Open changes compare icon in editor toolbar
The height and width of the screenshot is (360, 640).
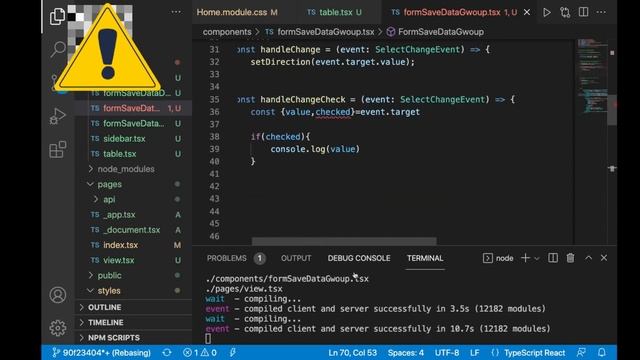click(565, 12)
